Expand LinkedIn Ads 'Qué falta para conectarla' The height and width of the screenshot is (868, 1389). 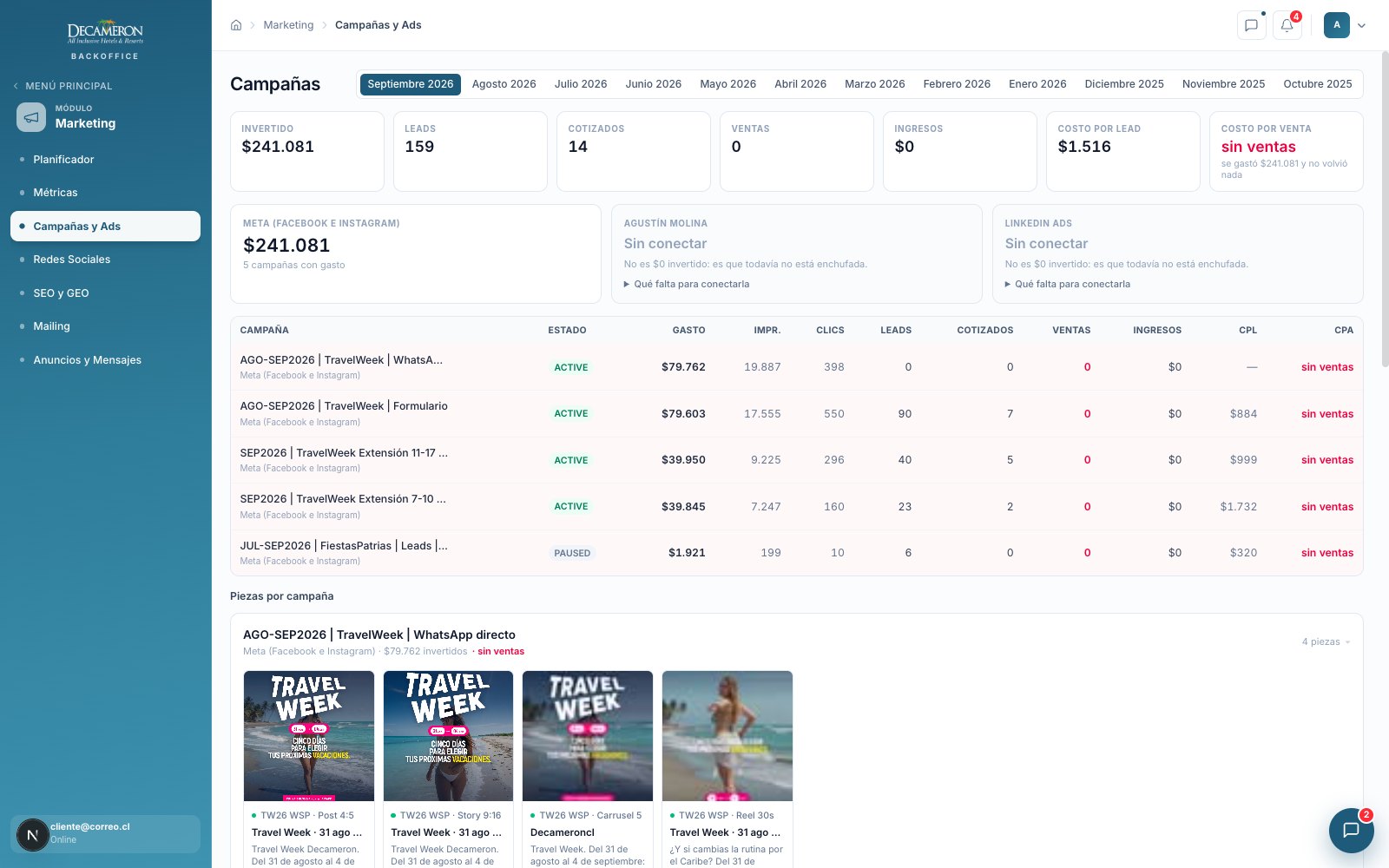[1068, 284]
